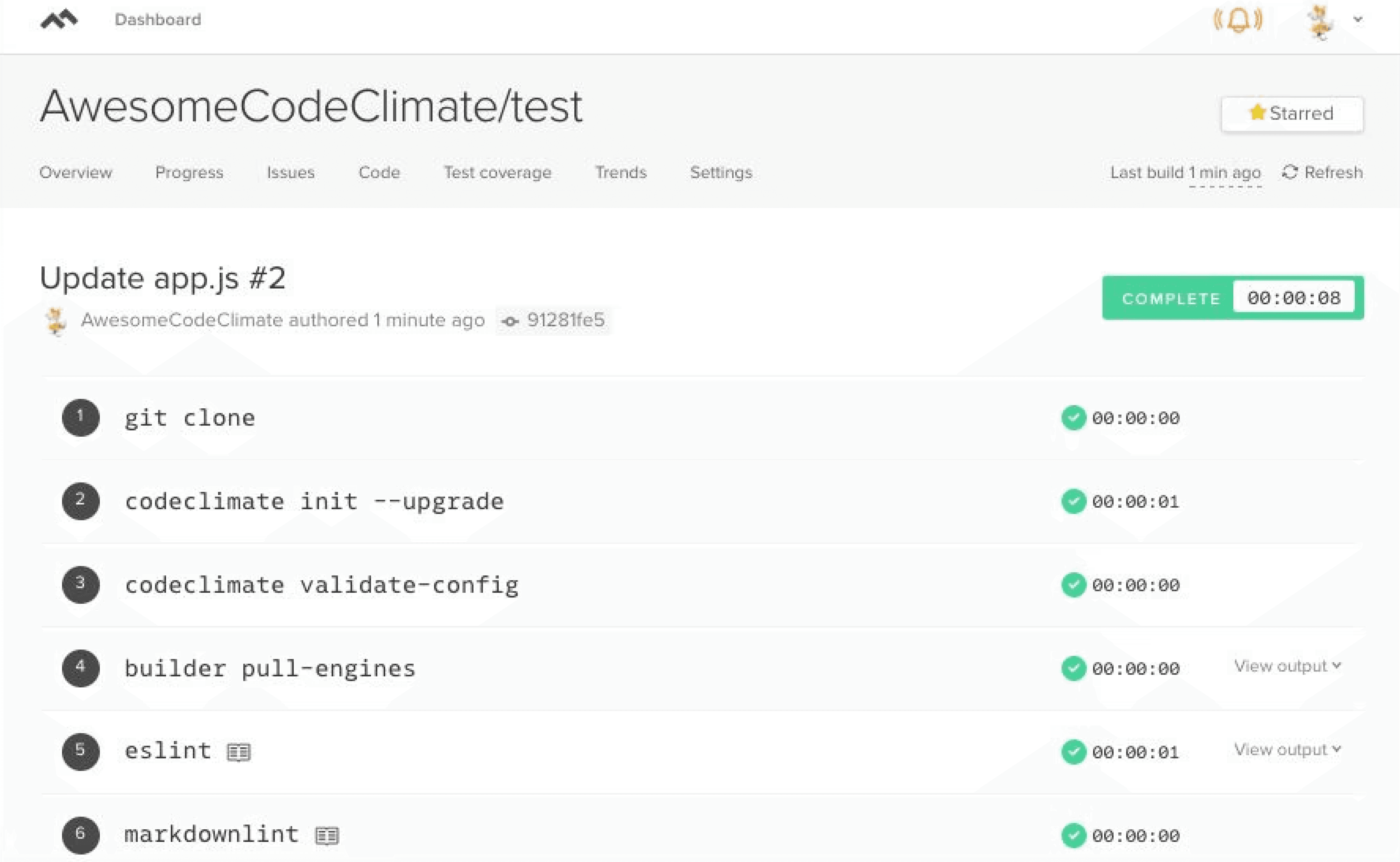Toggle the Starred repository button
1400x862 pixels.
1292,114
